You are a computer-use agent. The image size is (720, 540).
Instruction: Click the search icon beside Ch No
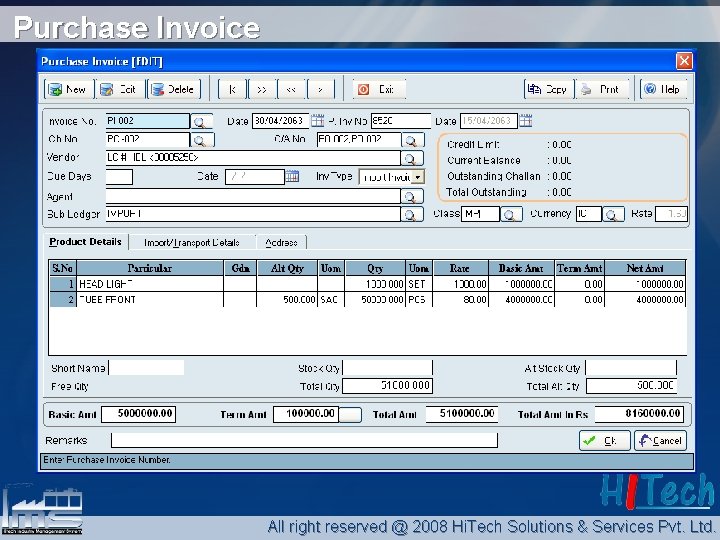202,140
